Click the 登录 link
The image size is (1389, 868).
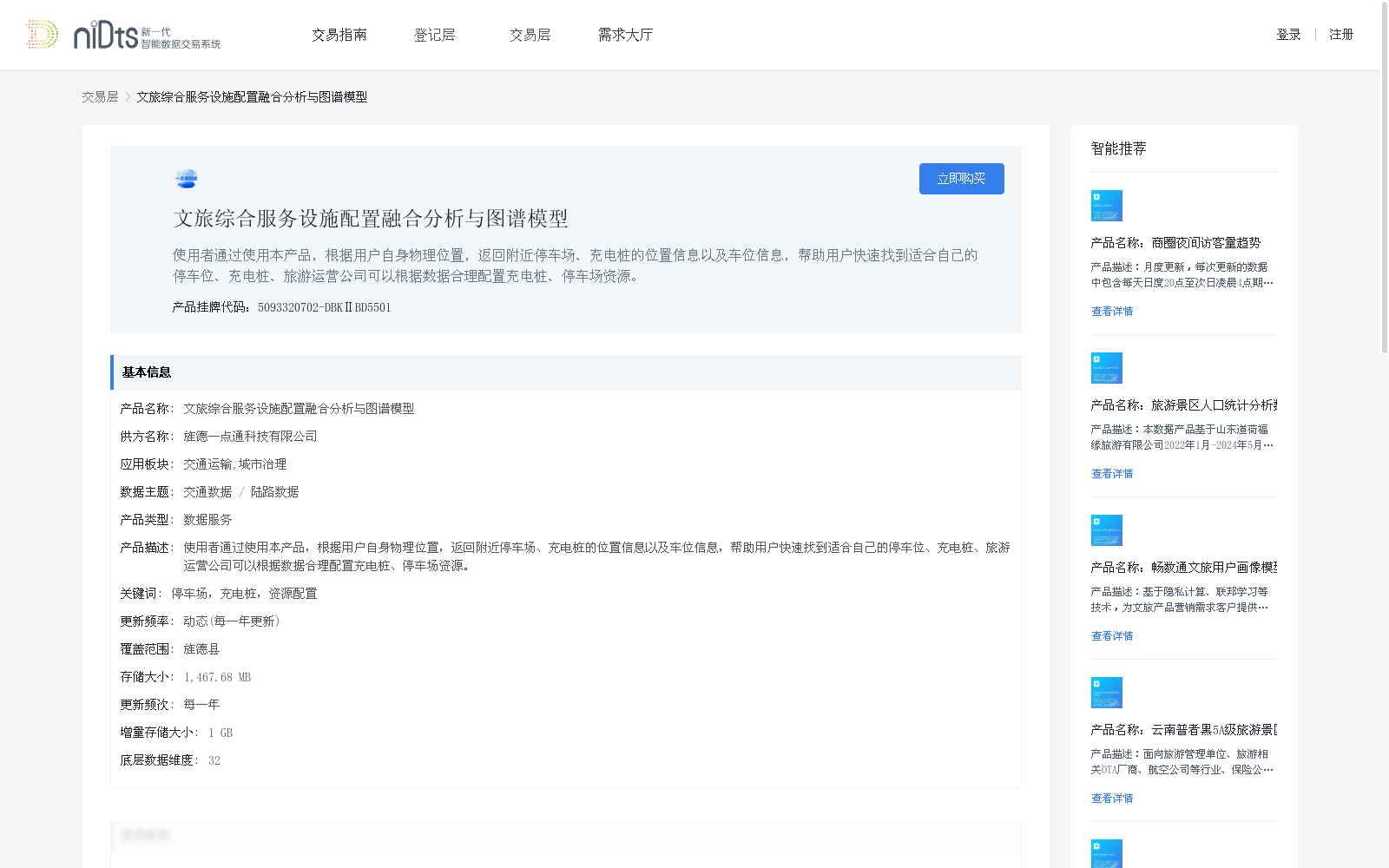point(1288,35)
